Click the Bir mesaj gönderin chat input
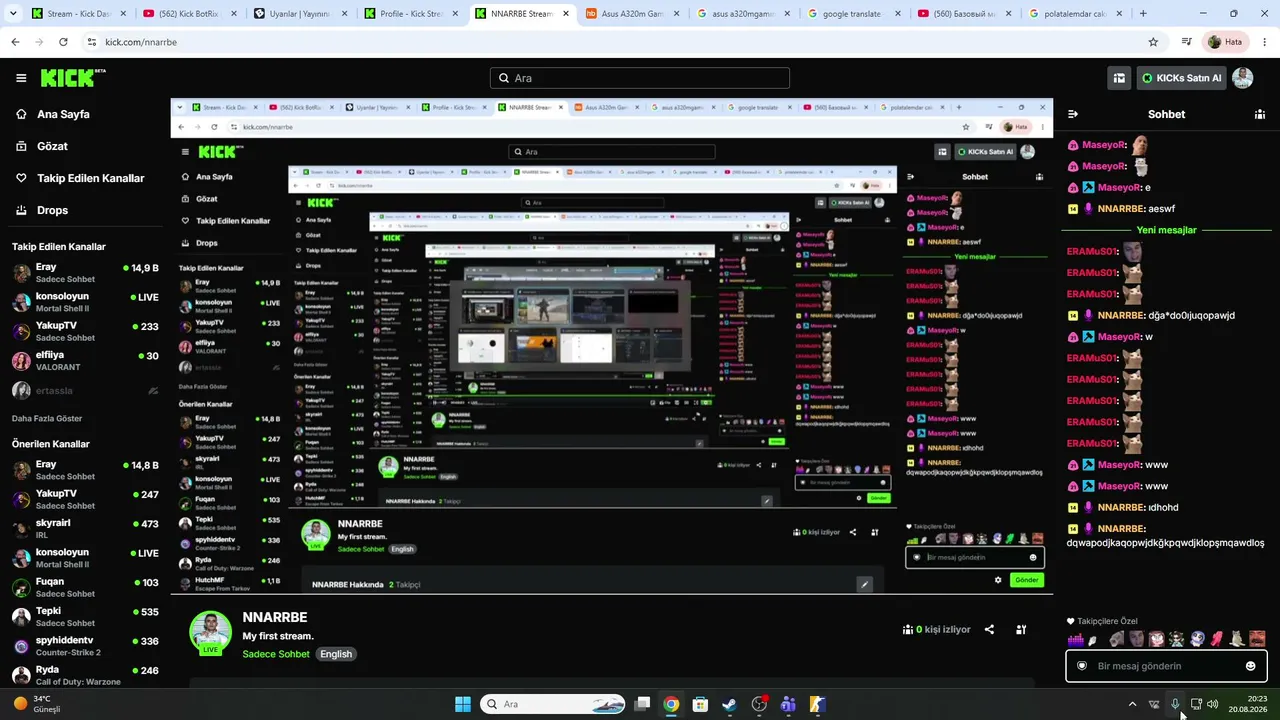The height and width of the screenshot is (720, 1280). point(1166,666)
